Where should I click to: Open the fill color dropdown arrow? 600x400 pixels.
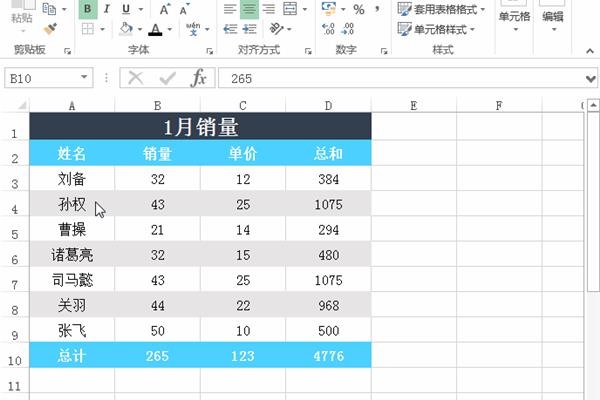click(x=140, y=29)
